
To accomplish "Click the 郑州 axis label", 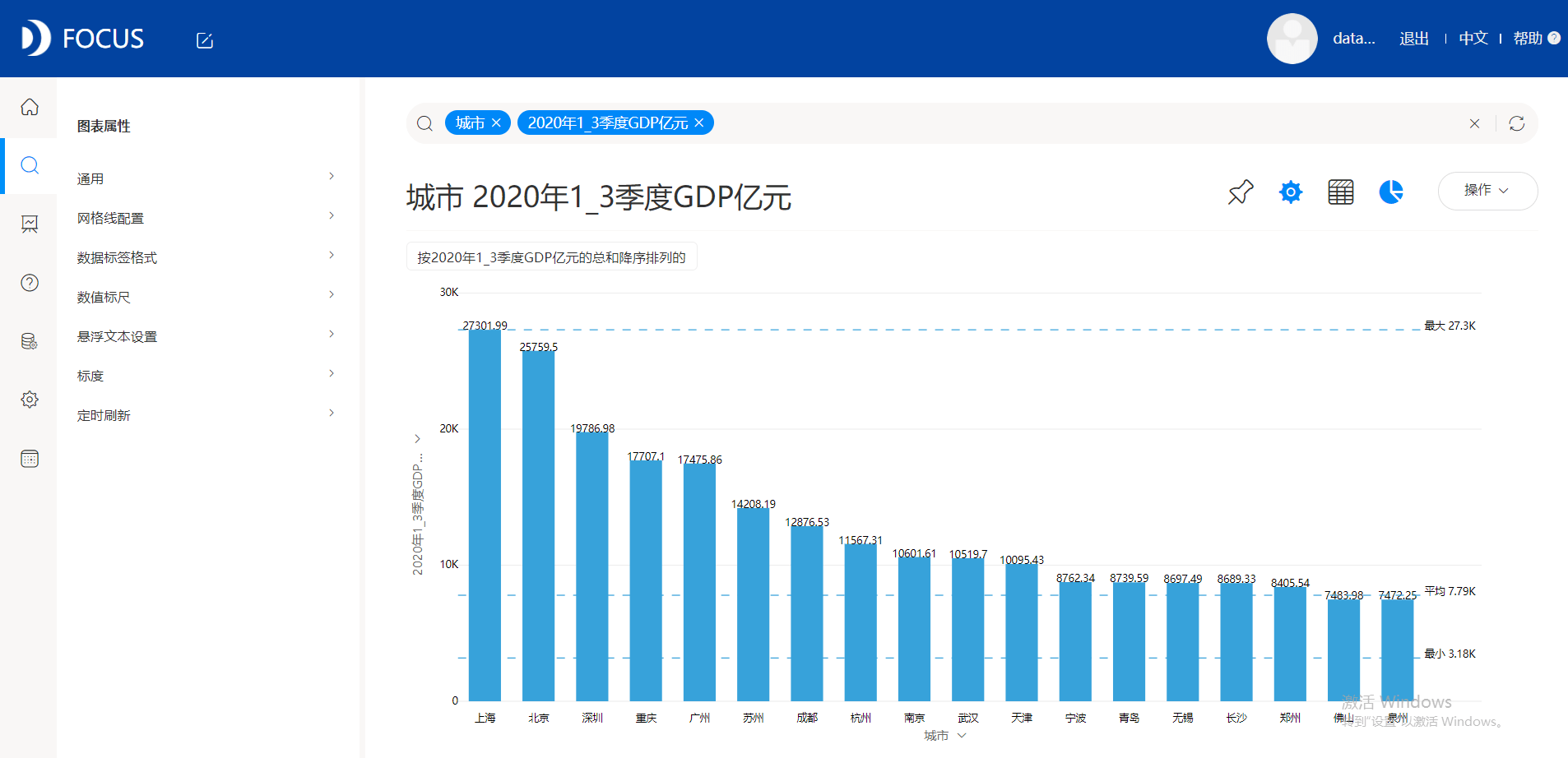I will [1290, 718].
